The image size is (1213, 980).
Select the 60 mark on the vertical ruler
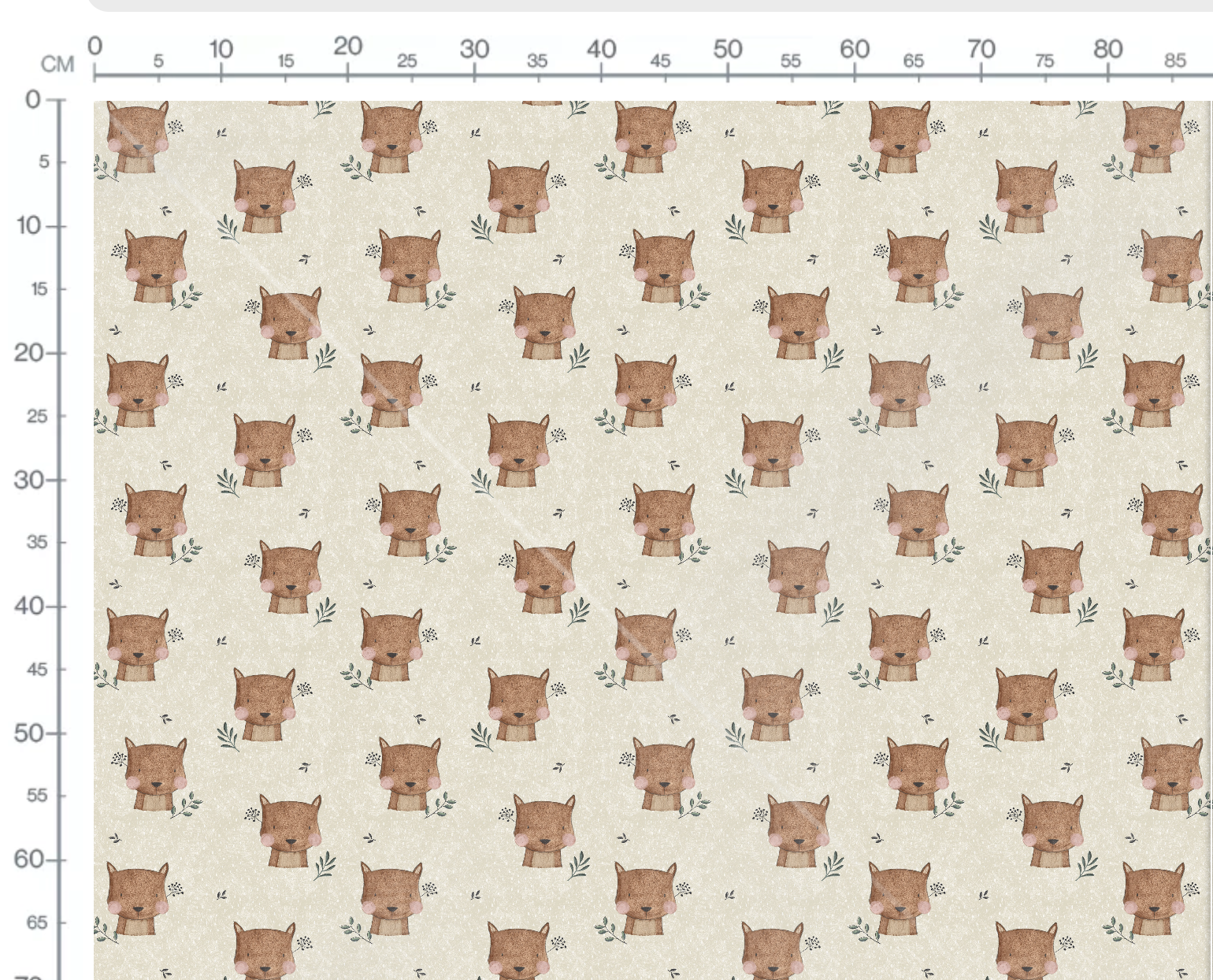(x=29, y=859)
